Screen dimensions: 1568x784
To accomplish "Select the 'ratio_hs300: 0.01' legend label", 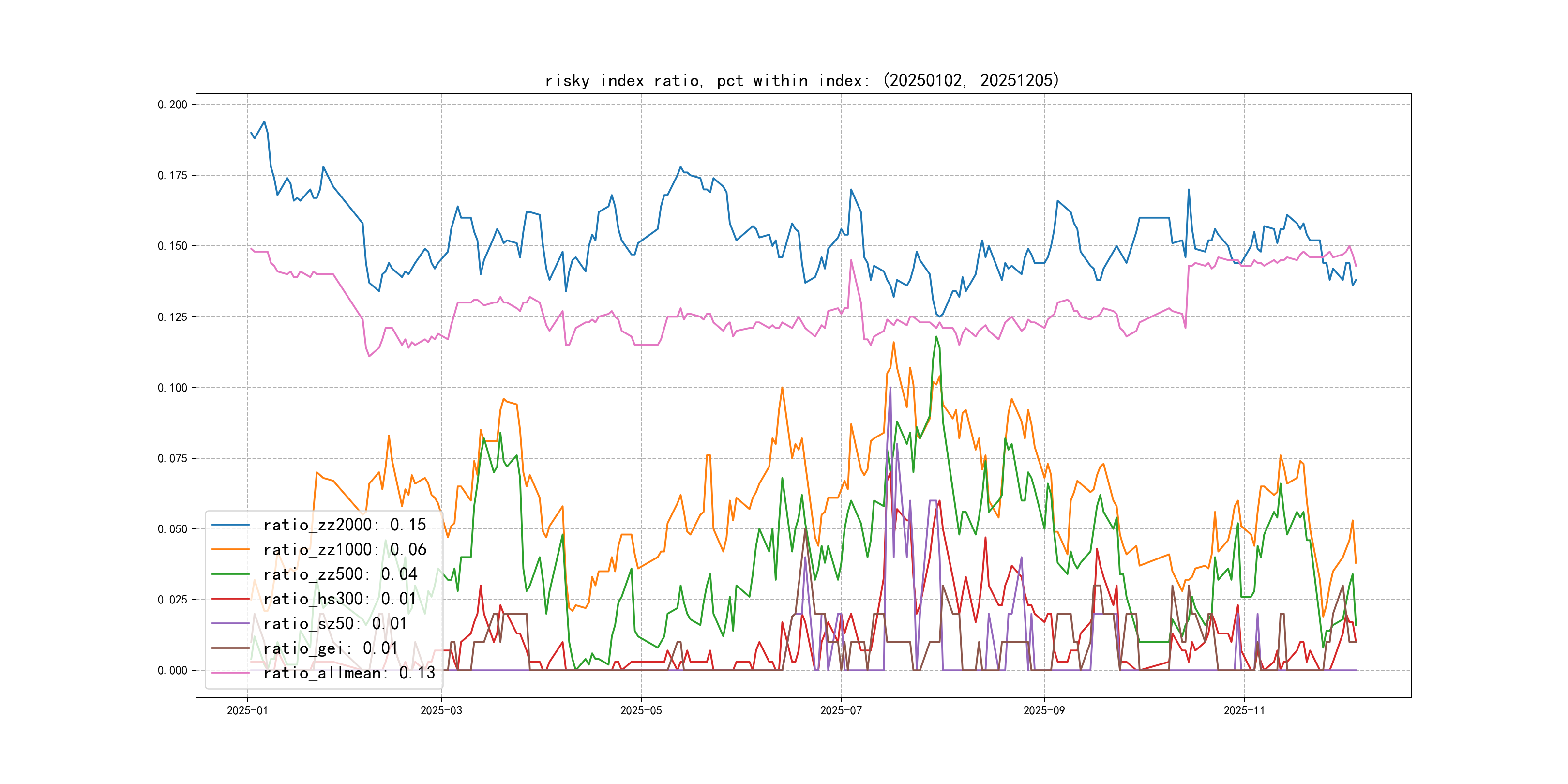I will 340,599.
